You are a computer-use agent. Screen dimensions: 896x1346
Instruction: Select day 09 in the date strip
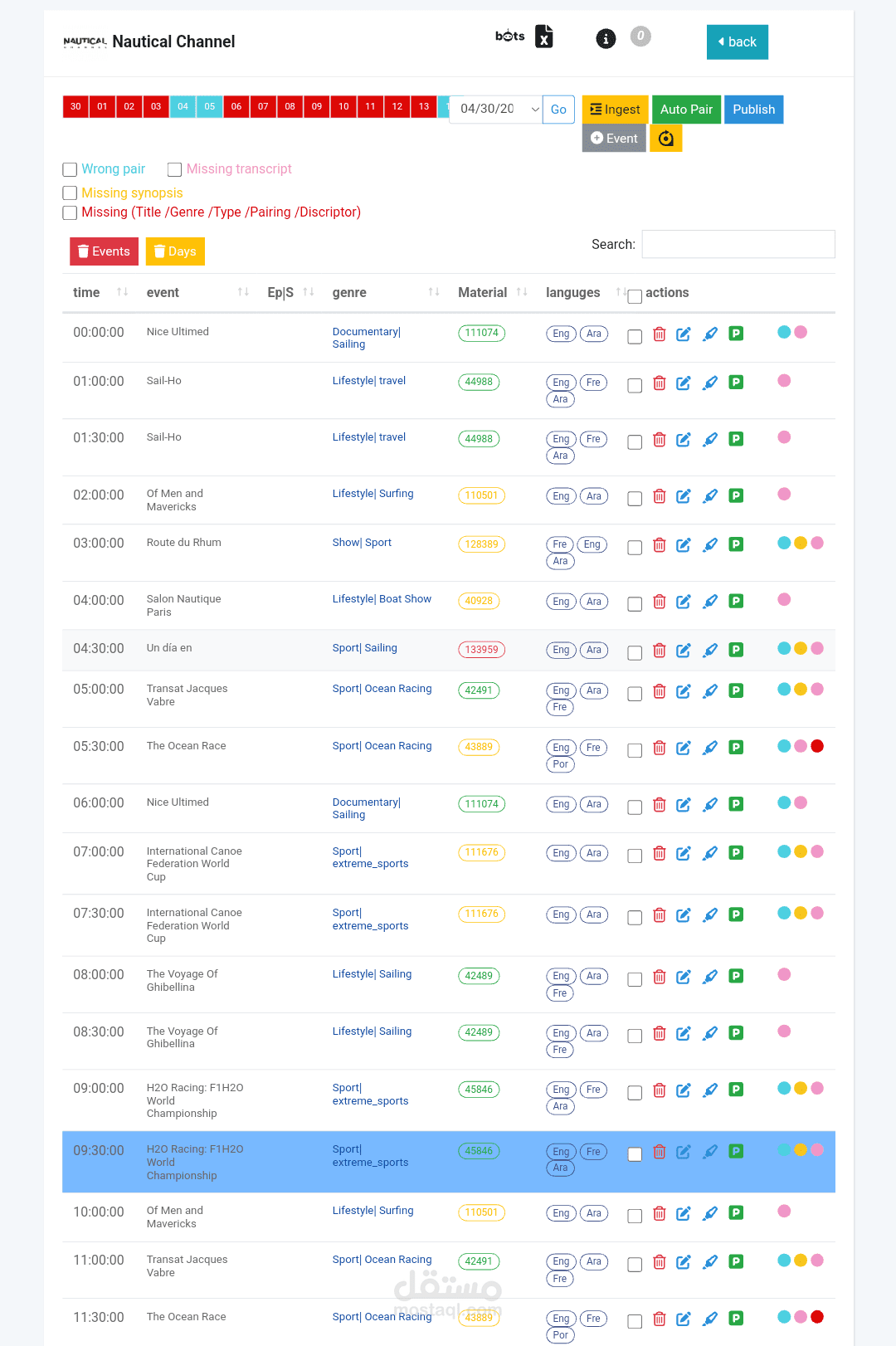pyautogui.click(x=317, y=106)
